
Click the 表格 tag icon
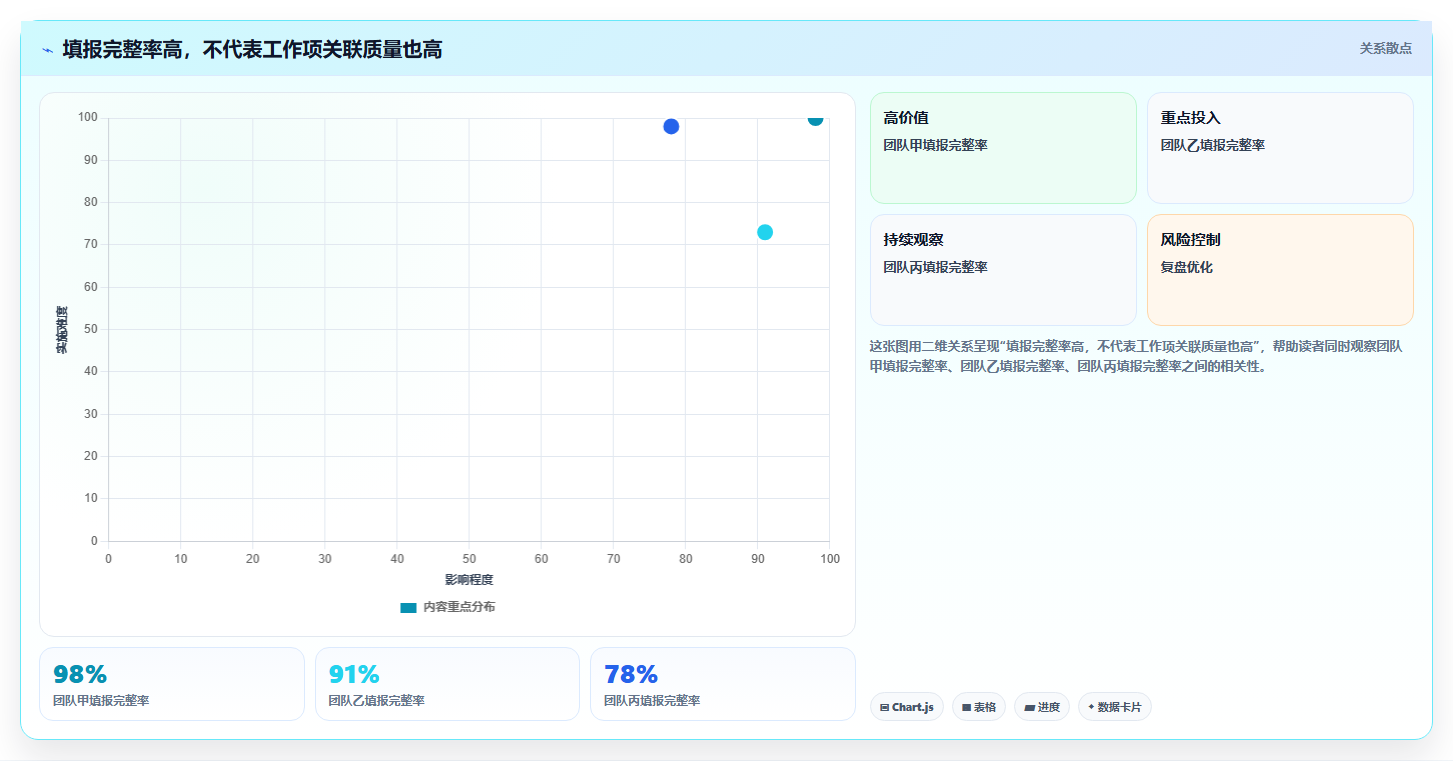[x=967, y=707]
